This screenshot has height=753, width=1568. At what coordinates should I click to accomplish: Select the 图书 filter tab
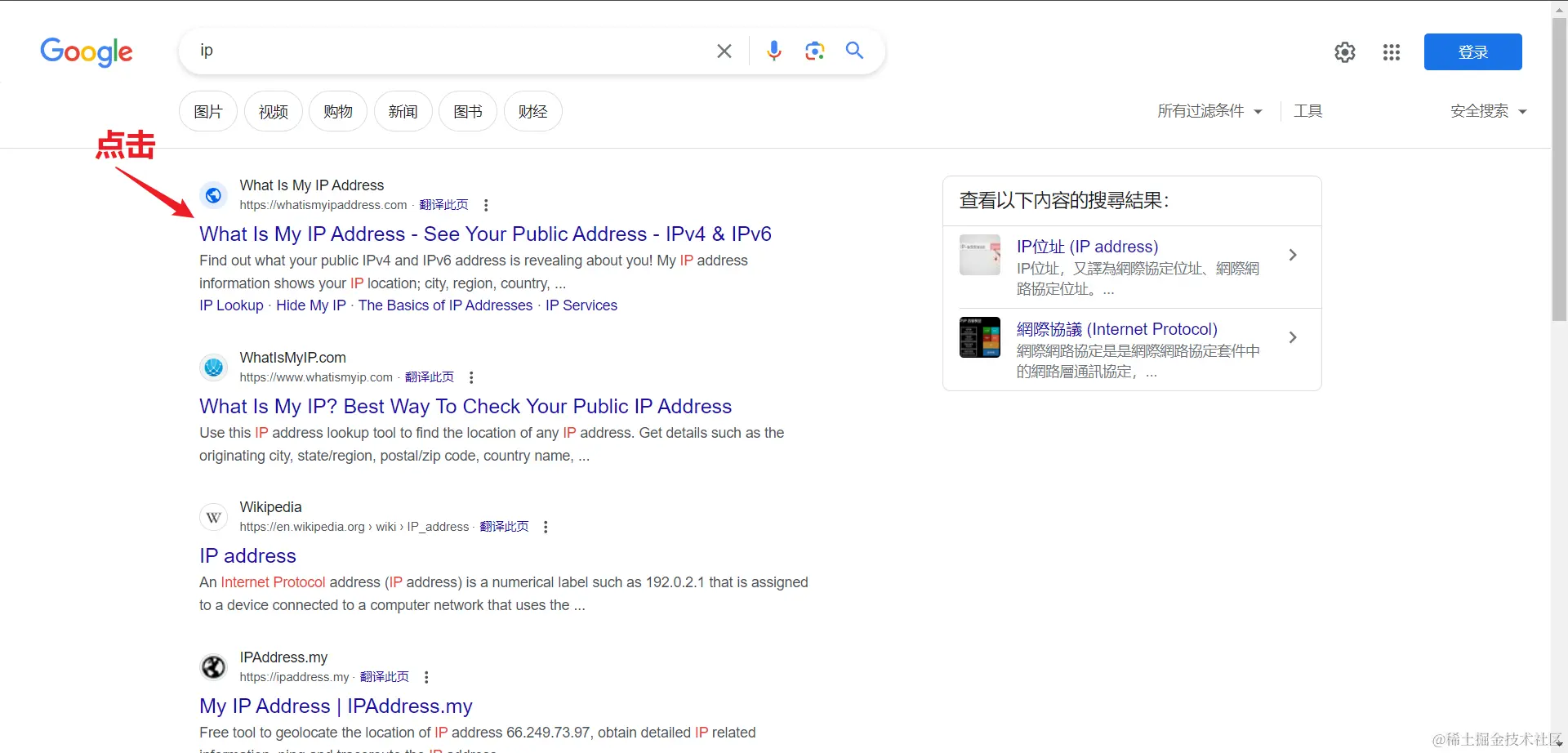tap(468, 111)
